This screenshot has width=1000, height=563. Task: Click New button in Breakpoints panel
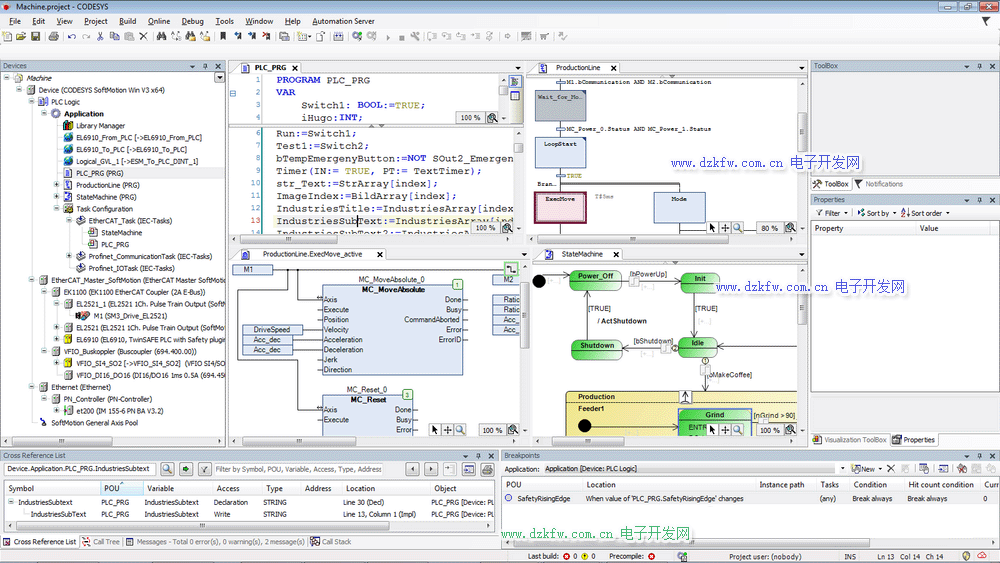866,469
